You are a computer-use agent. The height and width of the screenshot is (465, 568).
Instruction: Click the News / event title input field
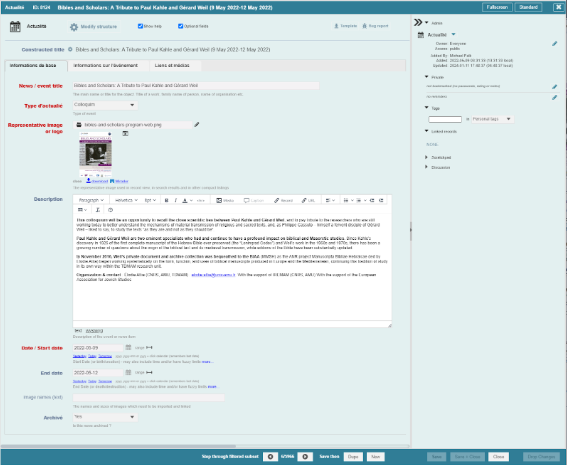click(196, 85)
